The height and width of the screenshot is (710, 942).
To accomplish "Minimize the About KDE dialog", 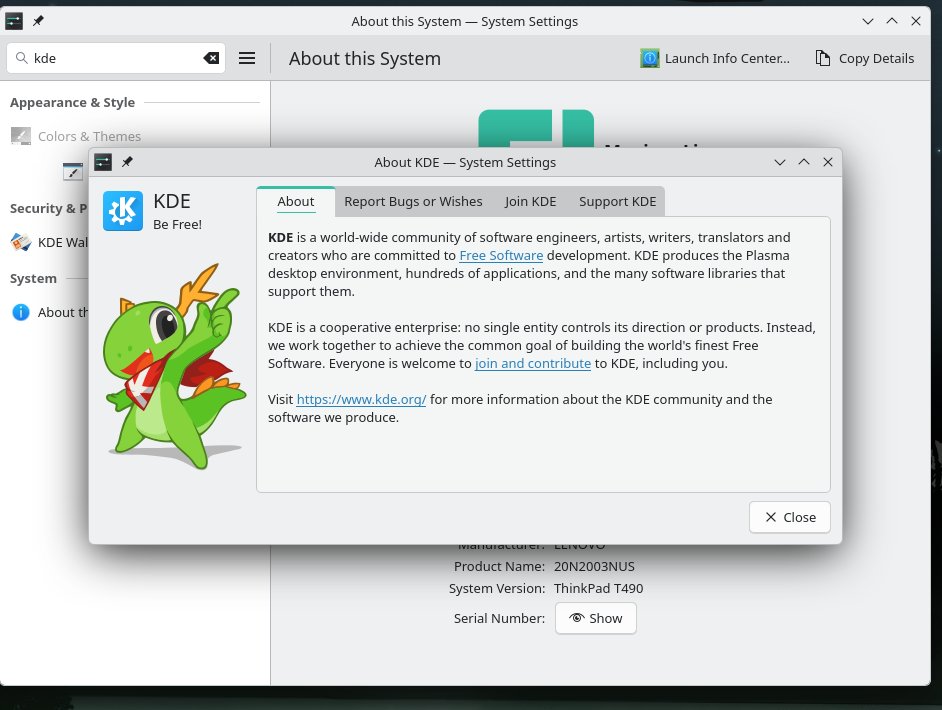I will [x=780, y=162].
